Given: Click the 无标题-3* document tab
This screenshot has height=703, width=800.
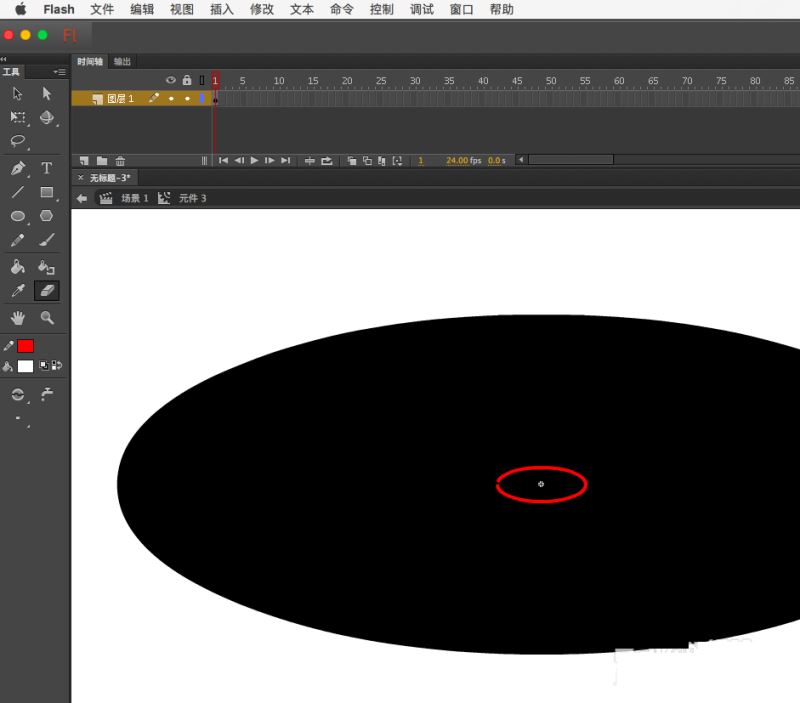Looking at the screenshot, I should [x=110, y=178].
